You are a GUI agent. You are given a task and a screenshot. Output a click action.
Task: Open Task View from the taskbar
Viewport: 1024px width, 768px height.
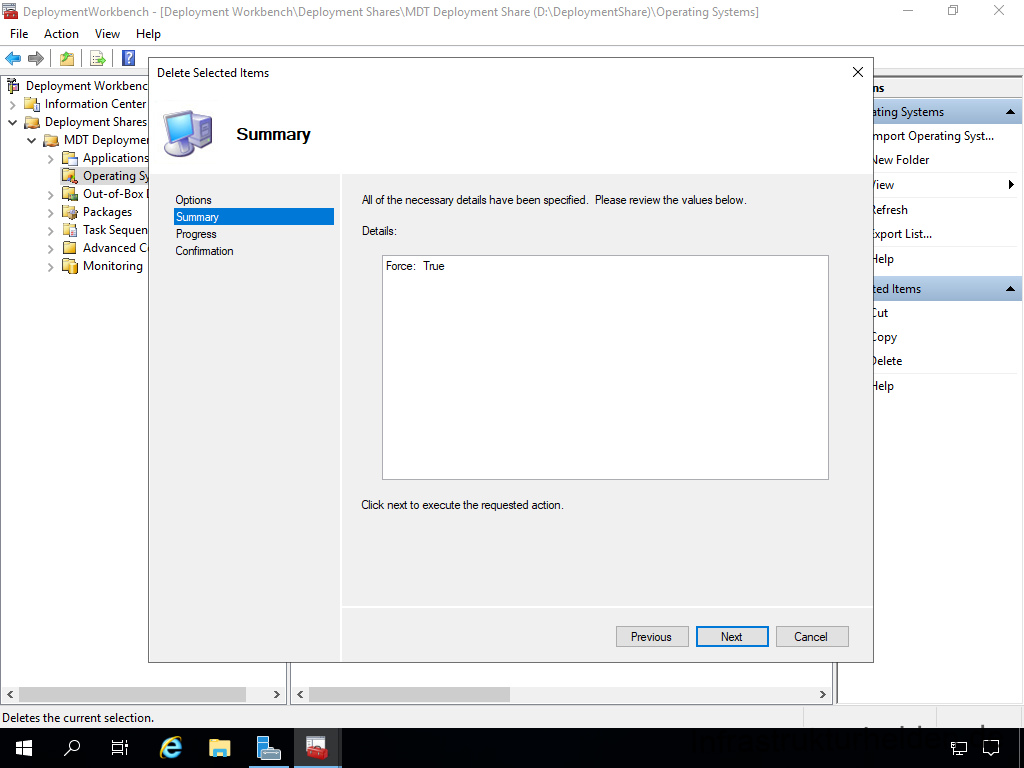(x=120, y=748)
